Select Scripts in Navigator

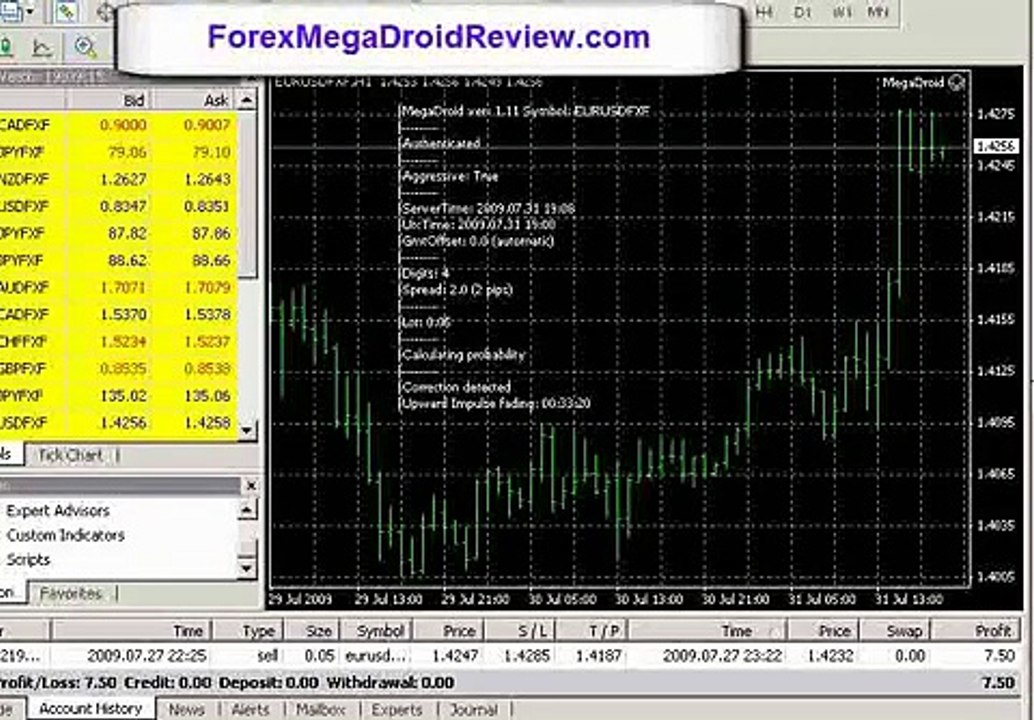click(28, 560)
